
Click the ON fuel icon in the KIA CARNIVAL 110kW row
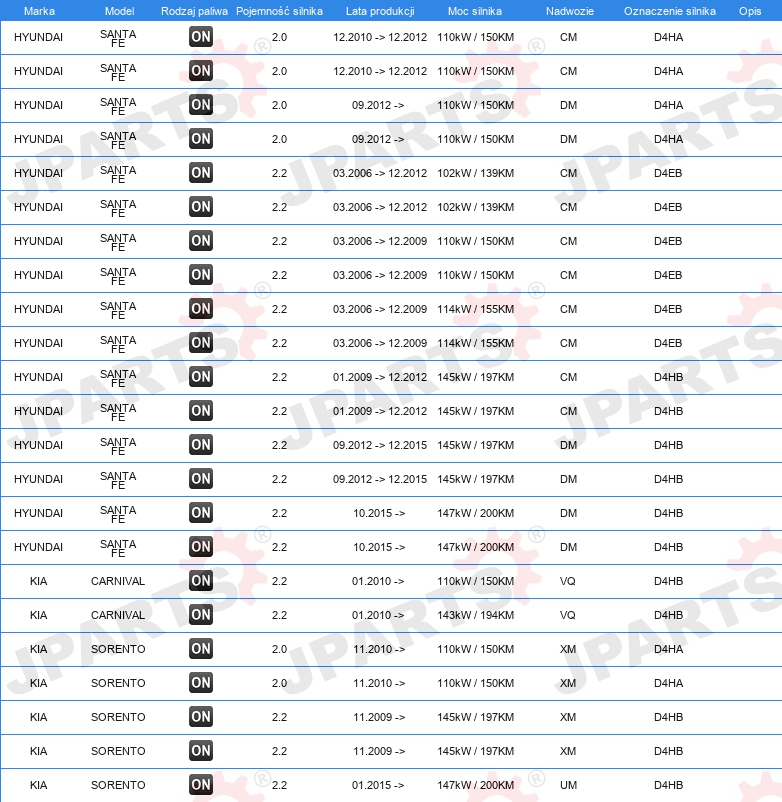(200, 581)
